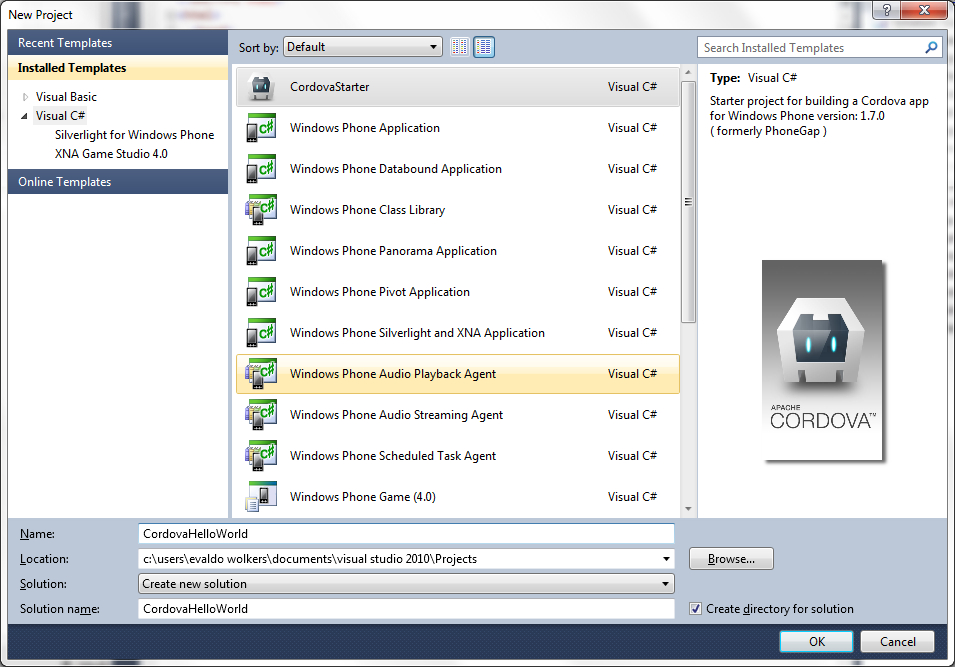The width and height of the screenshot is (955, 667).
Task: Select the Windows Phone Class Library icon
Action: pos(260,209)
